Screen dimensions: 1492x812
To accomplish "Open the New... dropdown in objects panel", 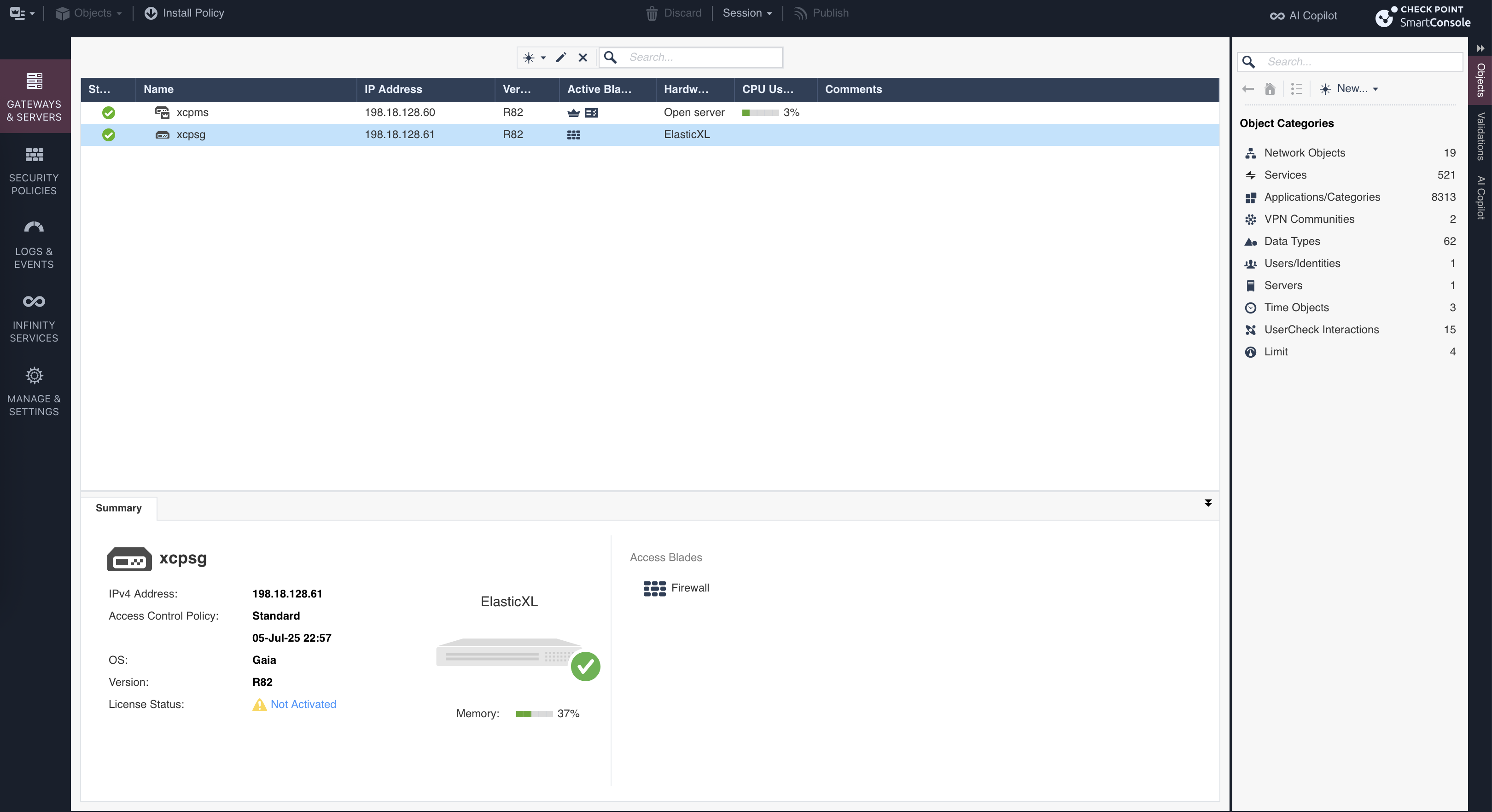I will [1350, 89].
